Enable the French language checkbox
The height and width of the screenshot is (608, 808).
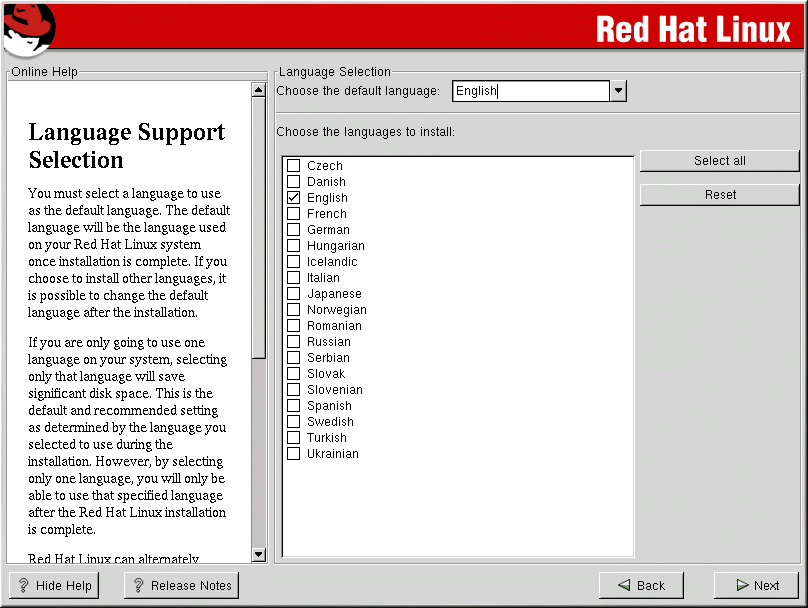[x=294, y=214]
